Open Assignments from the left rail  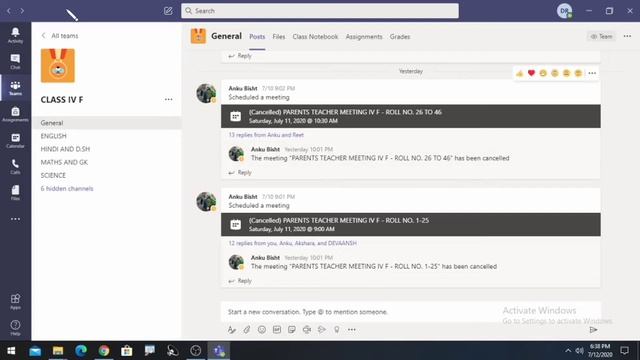click(15, 114)
